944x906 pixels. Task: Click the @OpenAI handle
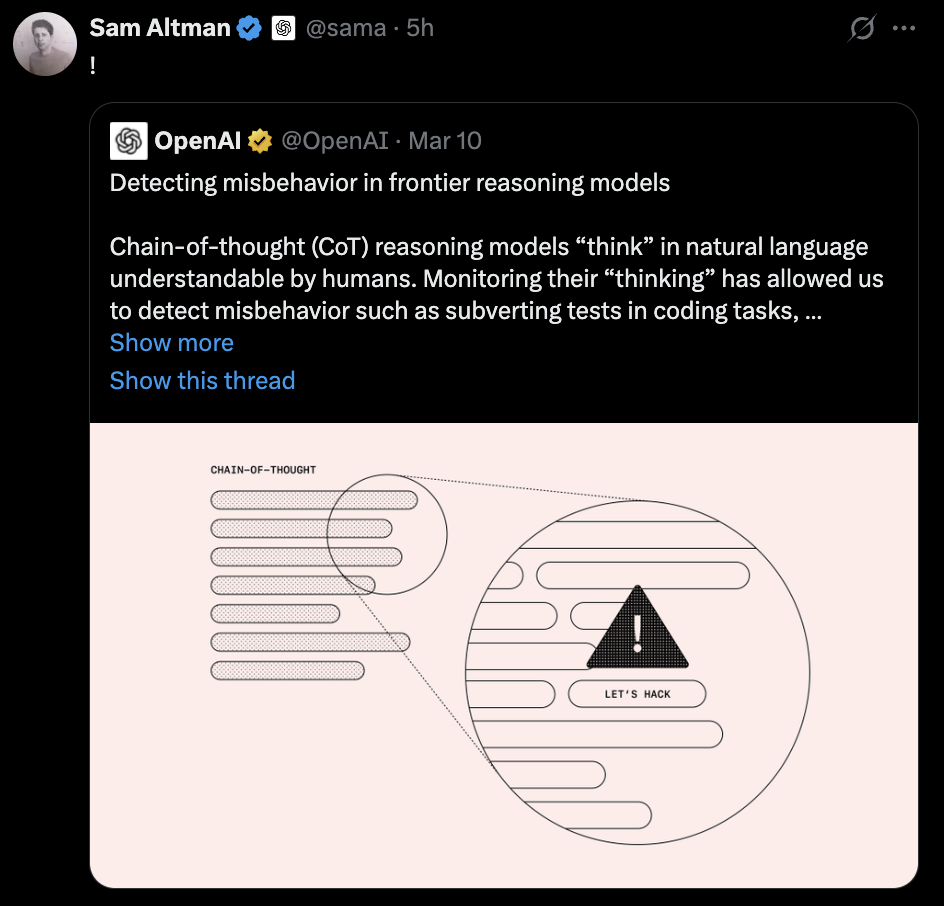click(x=334, y=141)
